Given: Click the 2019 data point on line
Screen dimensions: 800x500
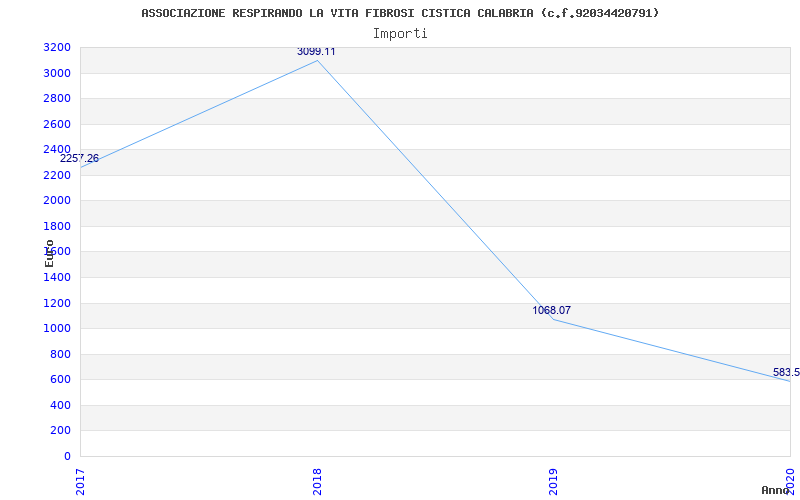Looking at the screenshot, I should (554, 320).
